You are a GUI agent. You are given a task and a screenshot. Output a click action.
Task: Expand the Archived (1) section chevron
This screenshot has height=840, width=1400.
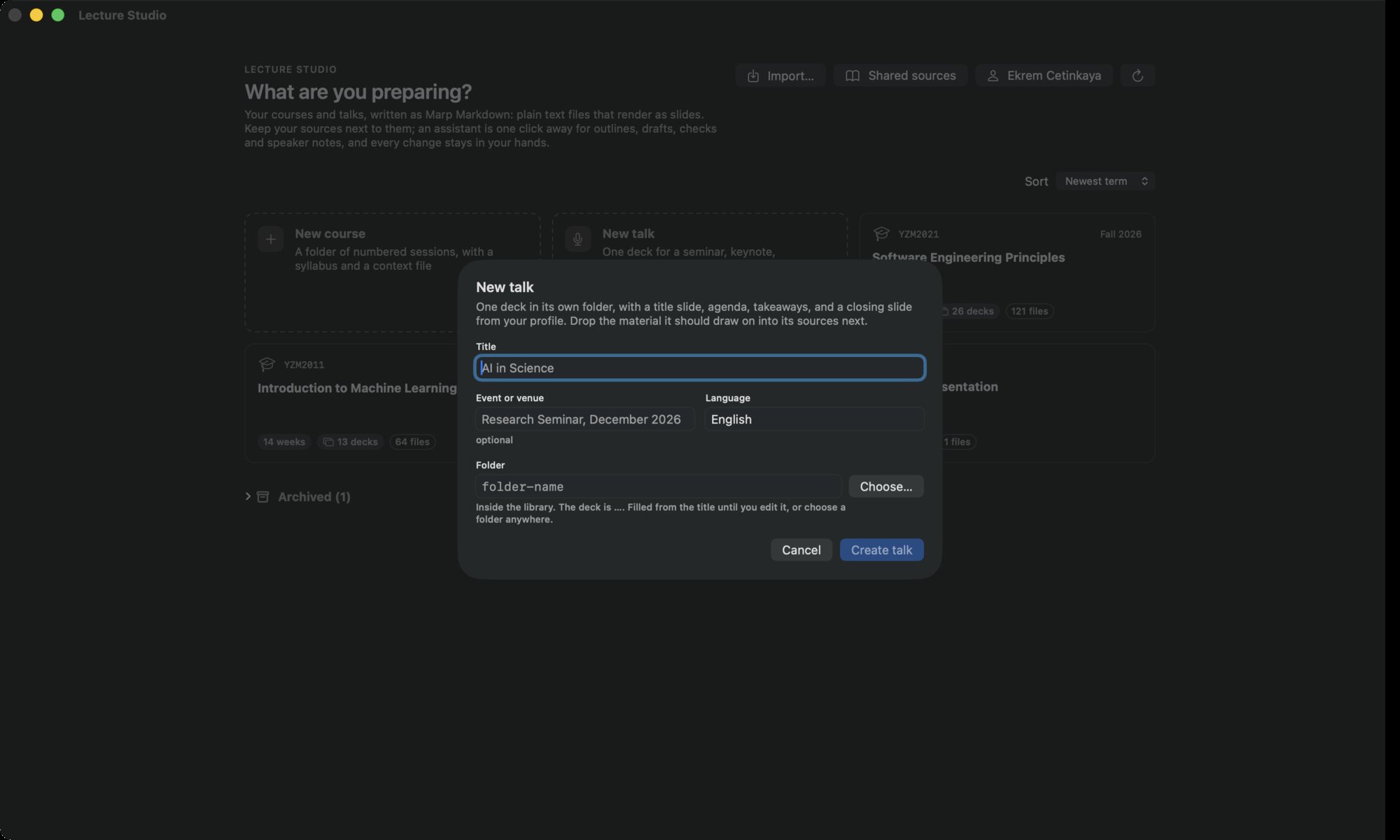[248, 496]
